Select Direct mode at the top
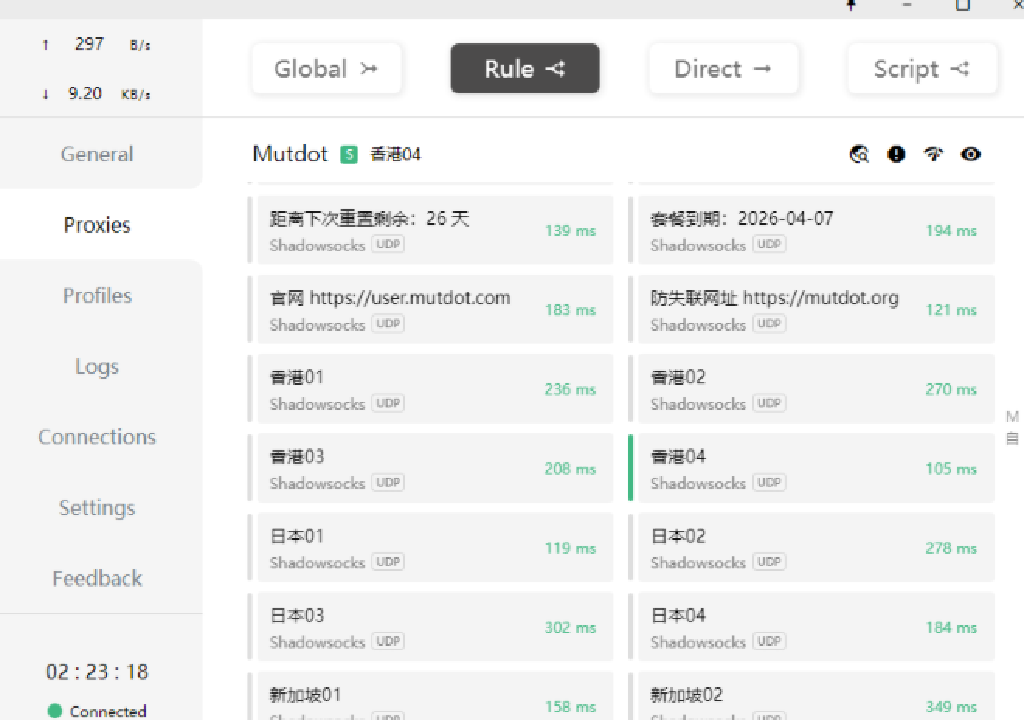Image resolution: width=1024 pixels, height=720 pixels. tap(723, 68)
